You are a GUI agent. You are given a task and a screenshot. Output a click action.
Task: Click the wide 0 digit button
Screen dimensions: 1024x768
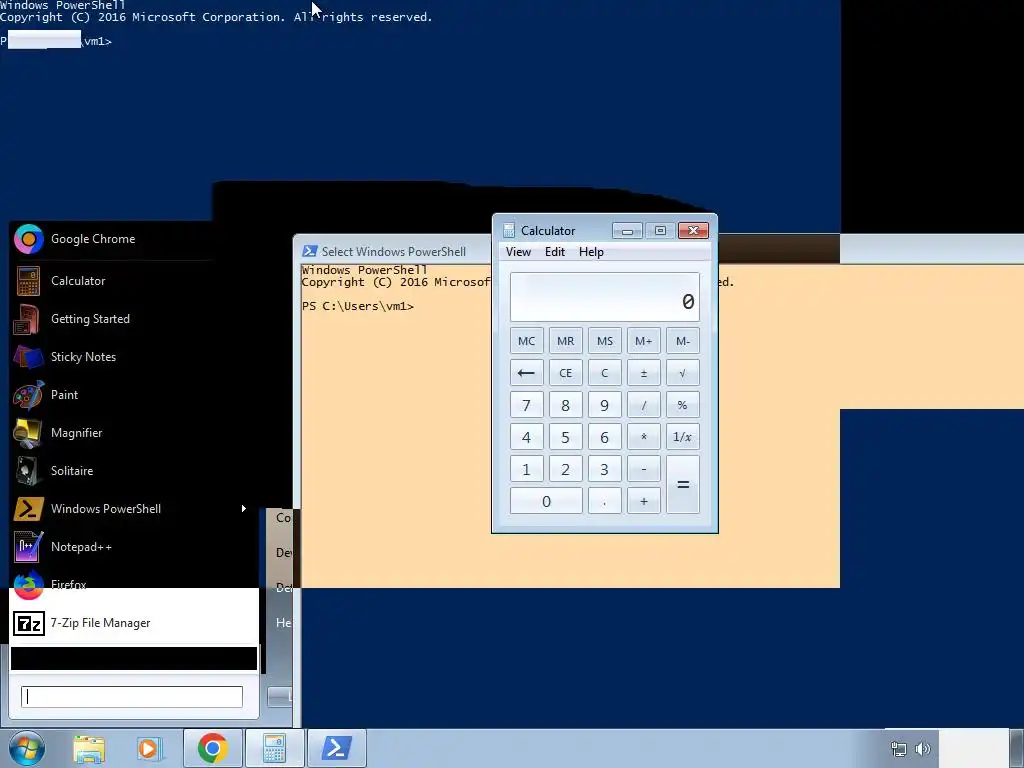point(546,501)
